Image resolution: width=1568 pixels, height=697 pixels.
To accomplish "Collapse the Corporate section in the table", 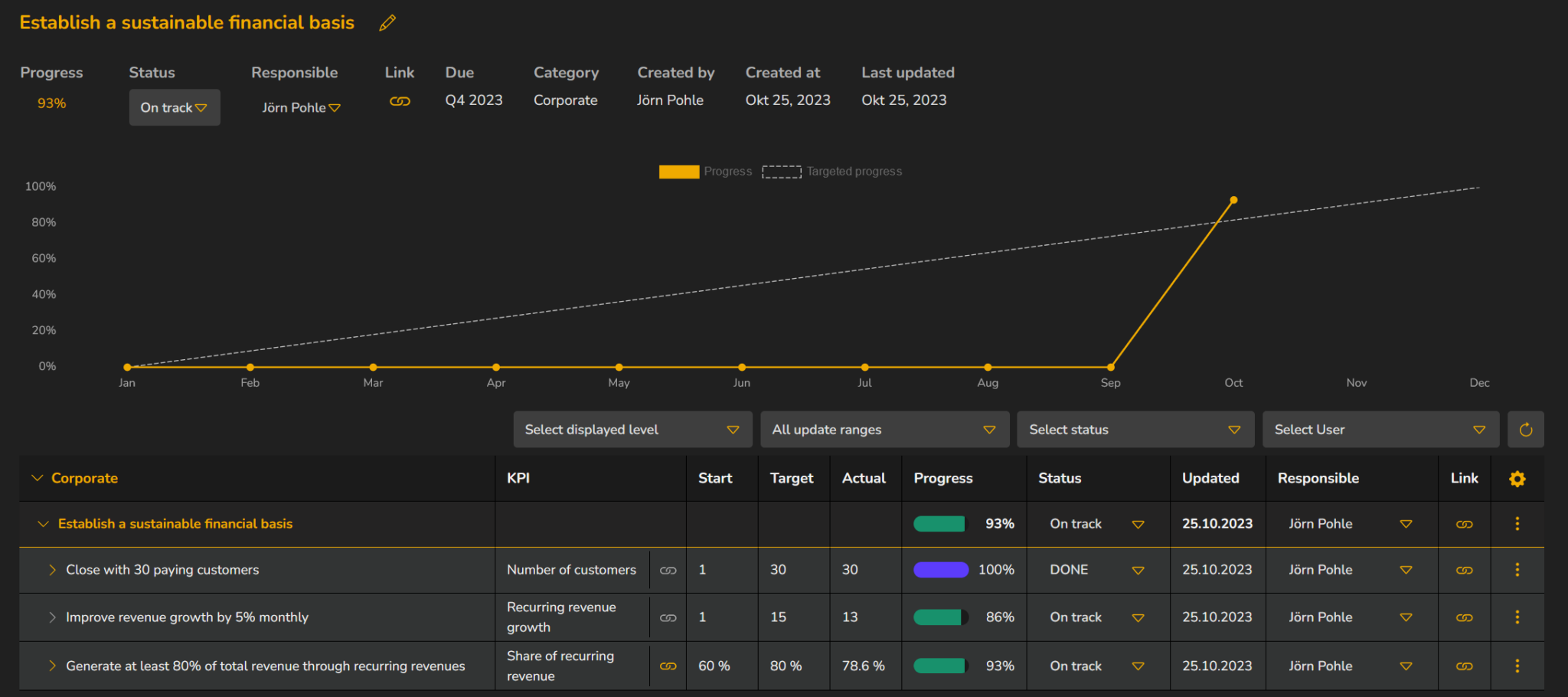I will point(37,478).
